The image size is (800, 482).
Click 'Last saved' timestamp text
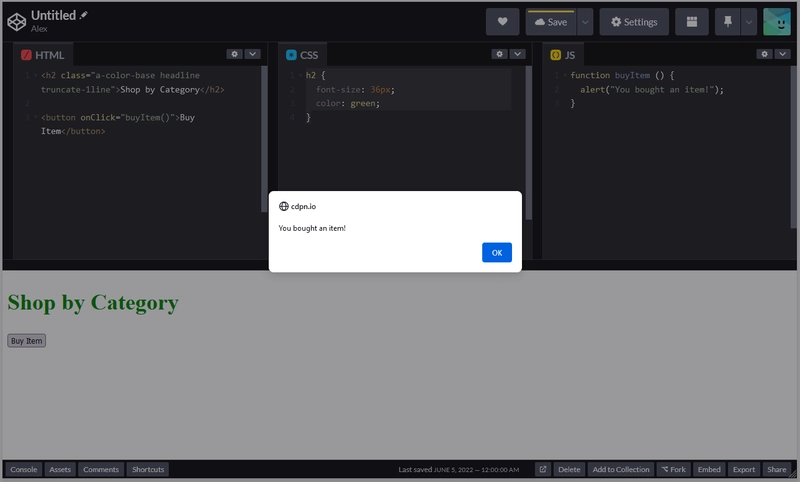[459, 469]
